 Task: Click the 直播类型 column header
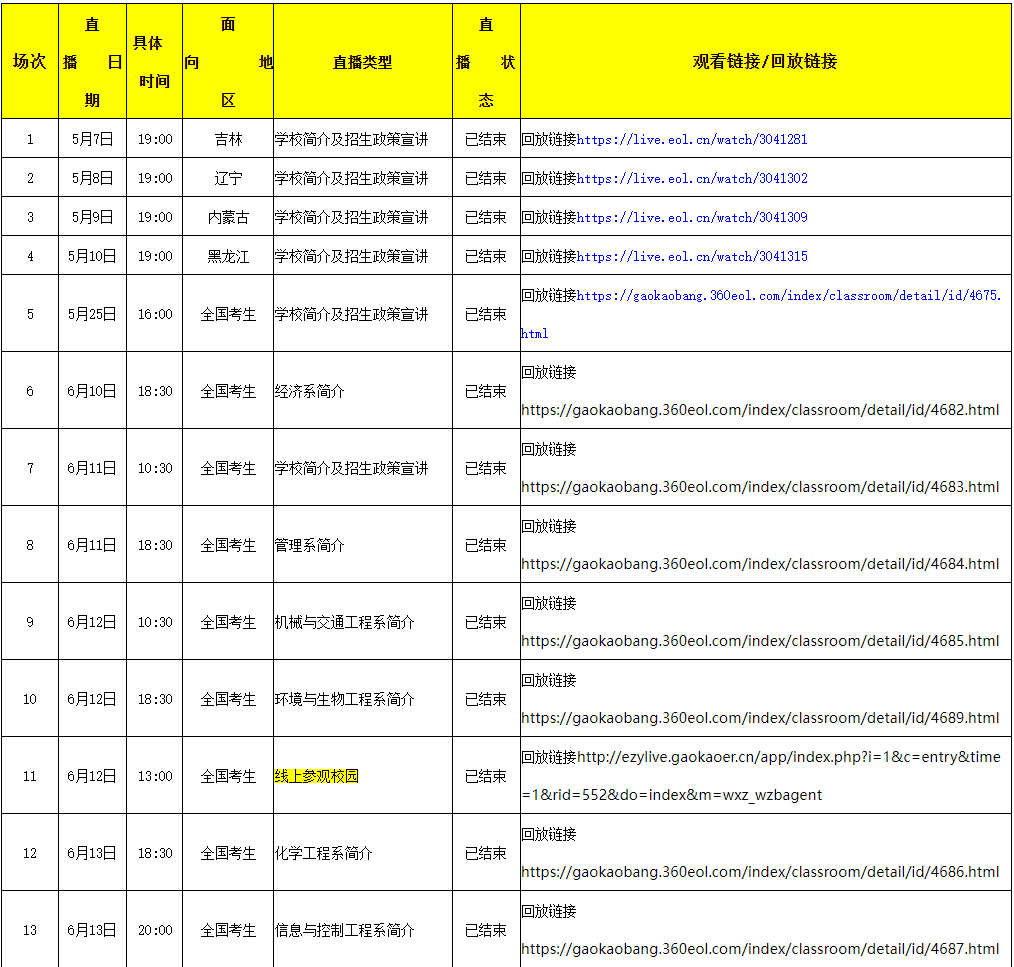(362, 62)
